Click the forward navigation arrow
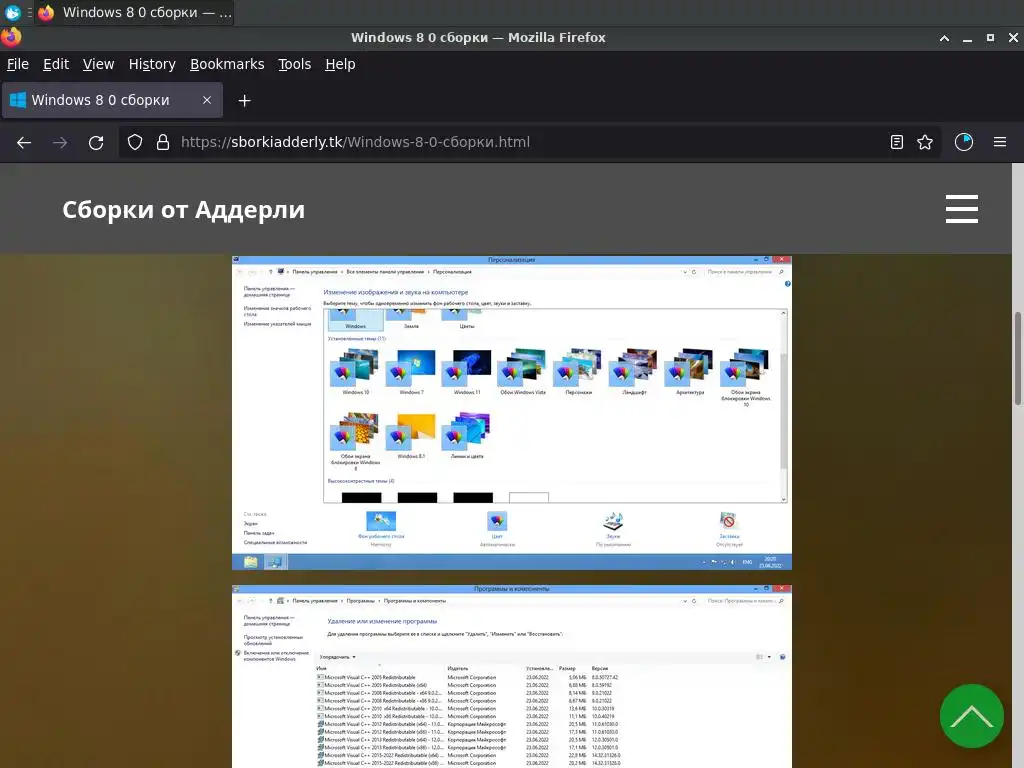Viewport: 1024px width, 768px height. click(60, 142)
